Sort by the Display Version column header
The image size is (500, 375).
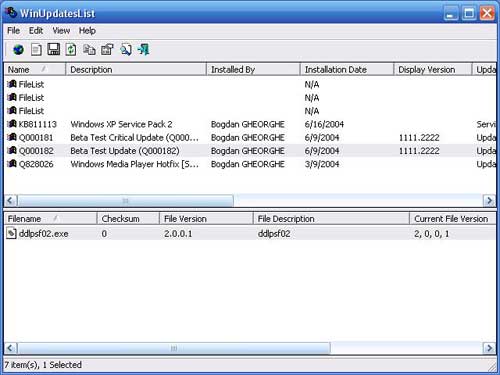click(x=433, y=69)
